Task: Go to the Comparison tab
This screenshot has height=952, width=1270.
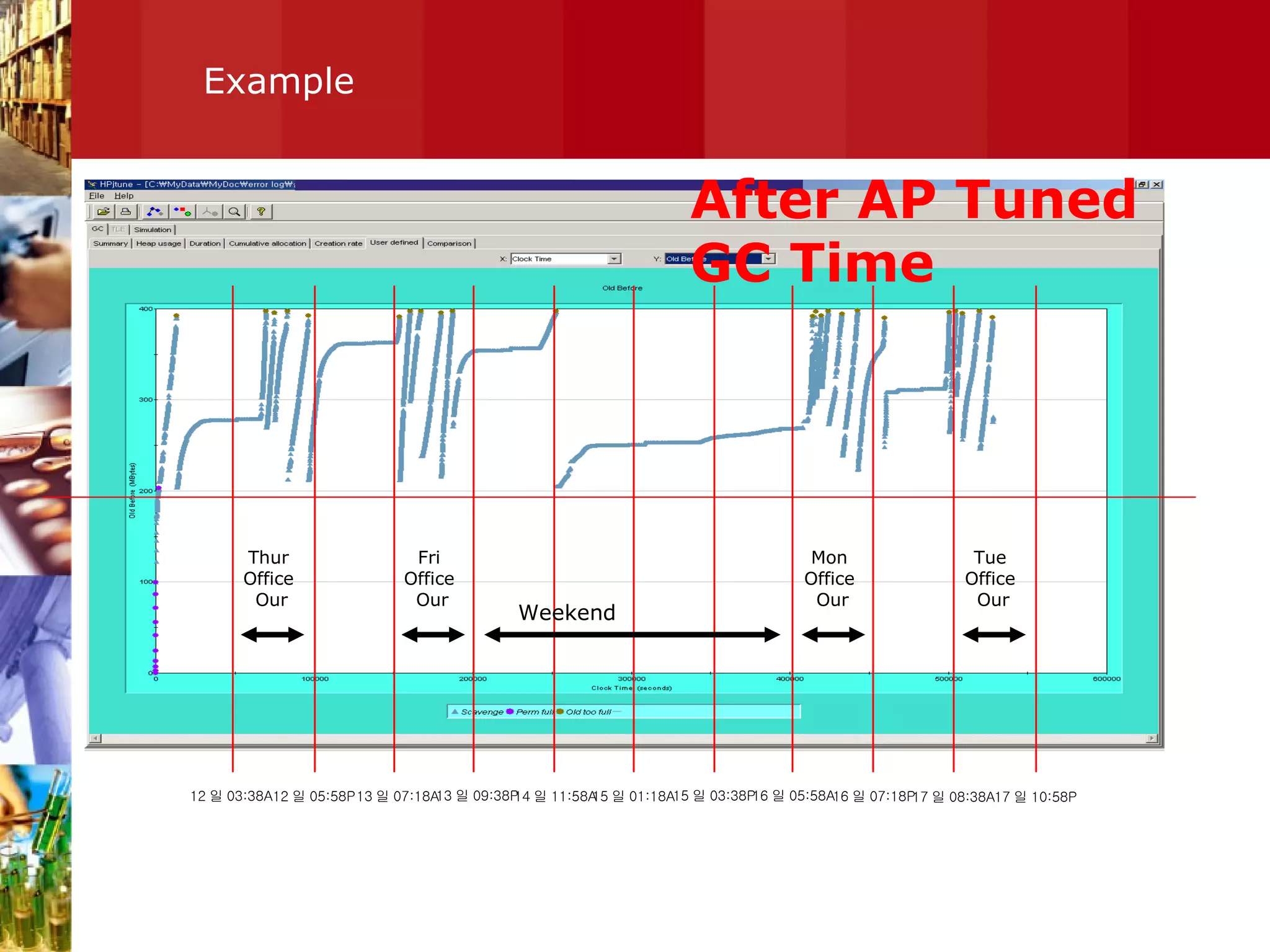Action: 449,244
